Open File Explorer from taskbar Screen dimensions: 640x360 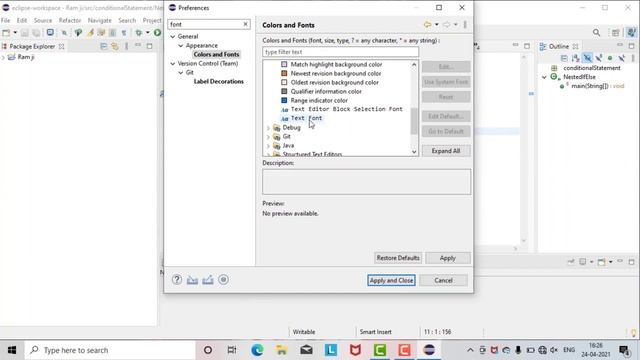(282, 350)
